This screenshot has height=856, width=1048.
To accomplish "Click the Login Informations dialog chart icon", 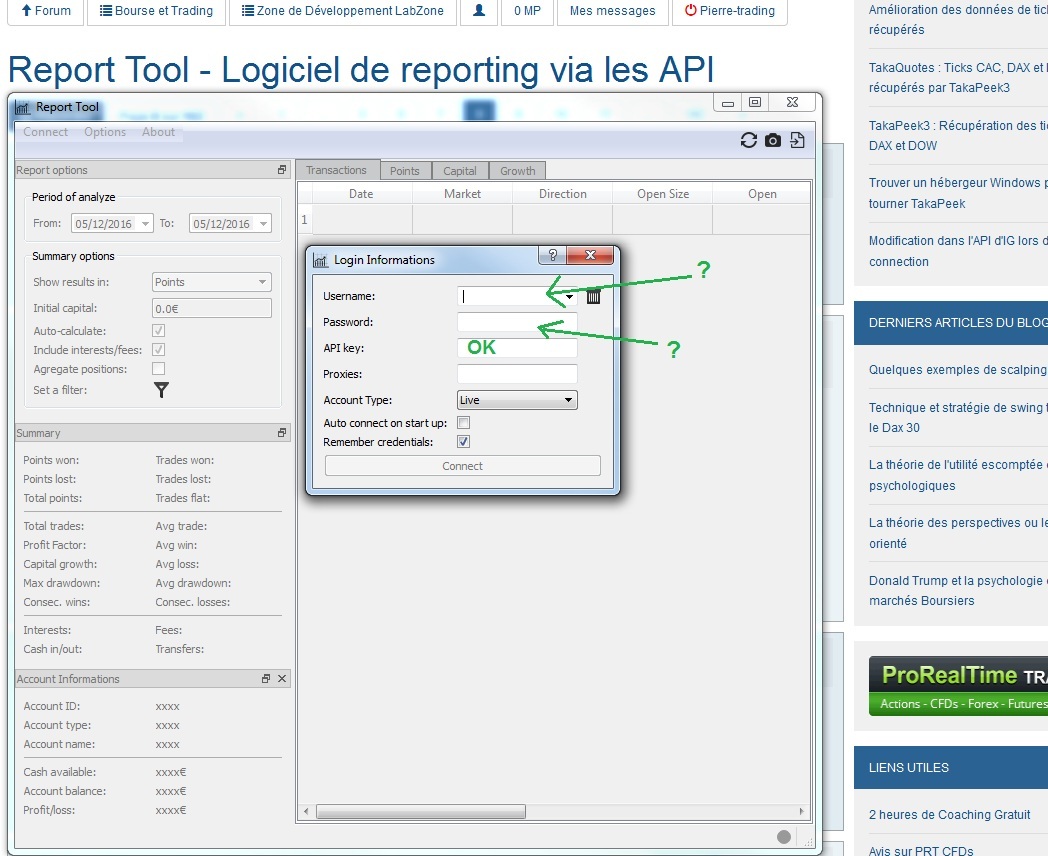I will tap(320, 261).
